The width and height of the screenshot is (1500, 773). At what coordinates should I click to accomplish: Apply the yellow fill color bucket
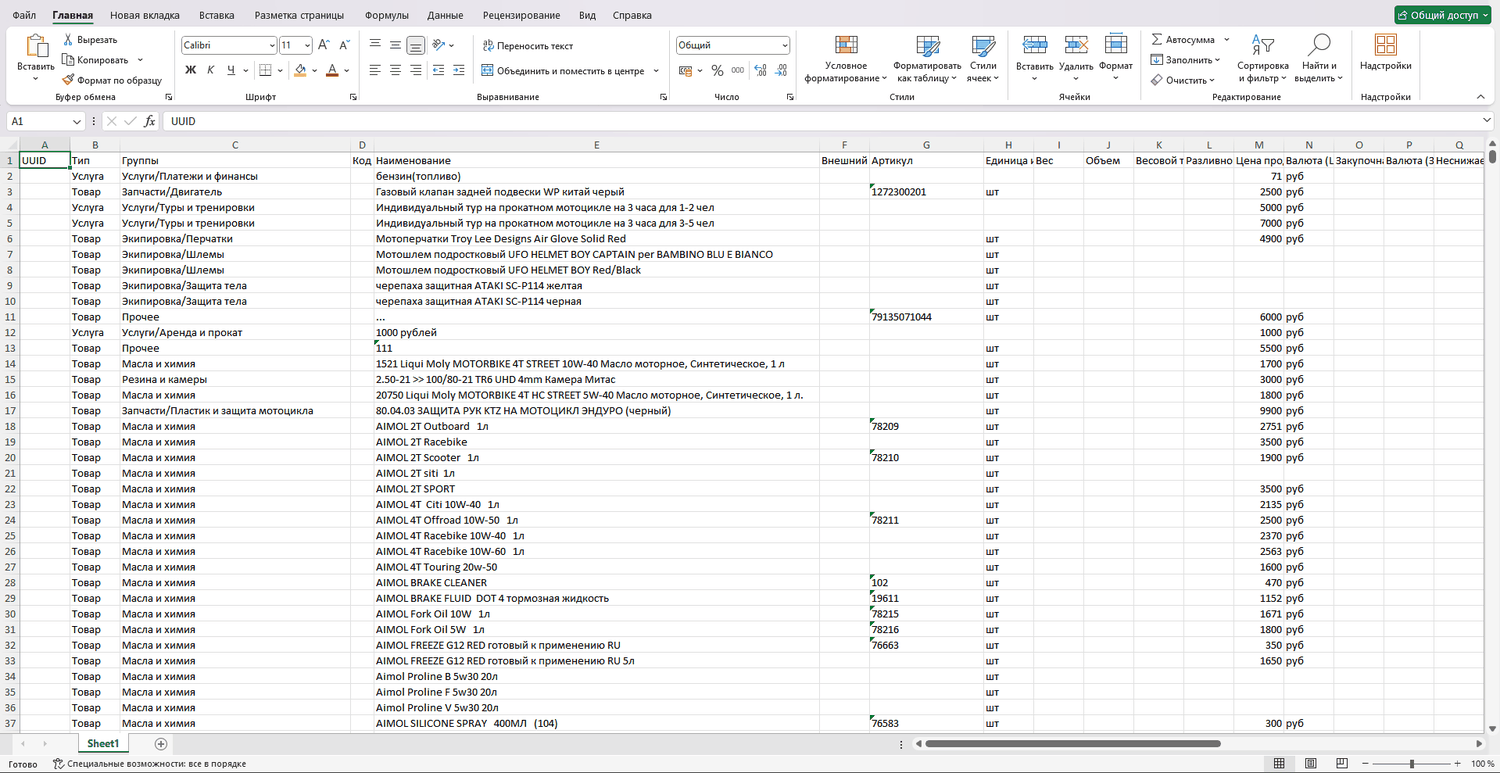tap(300, 70)
